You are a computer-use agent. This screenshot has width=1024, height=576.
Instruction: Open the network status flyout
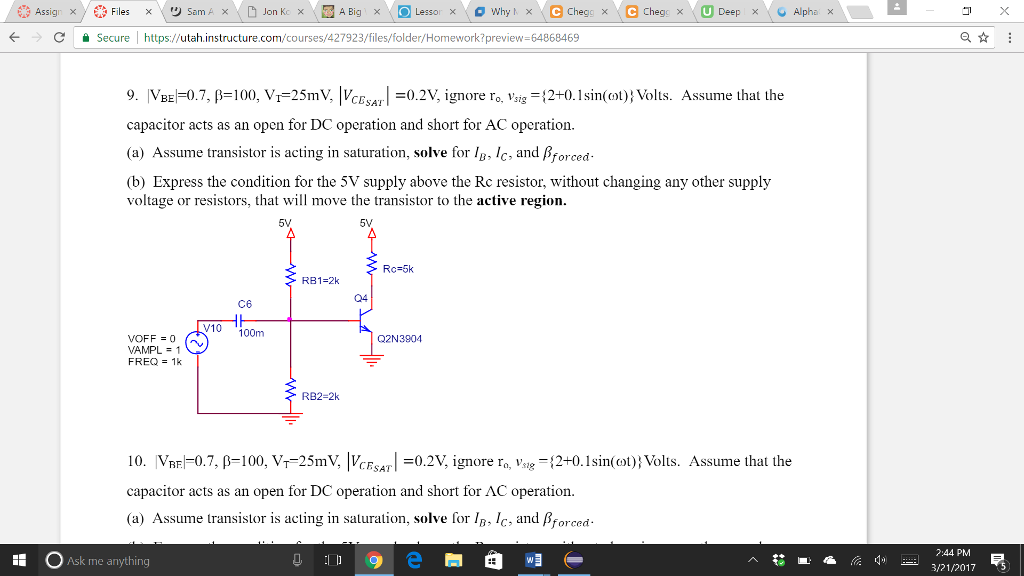click(x=855, y=560)
